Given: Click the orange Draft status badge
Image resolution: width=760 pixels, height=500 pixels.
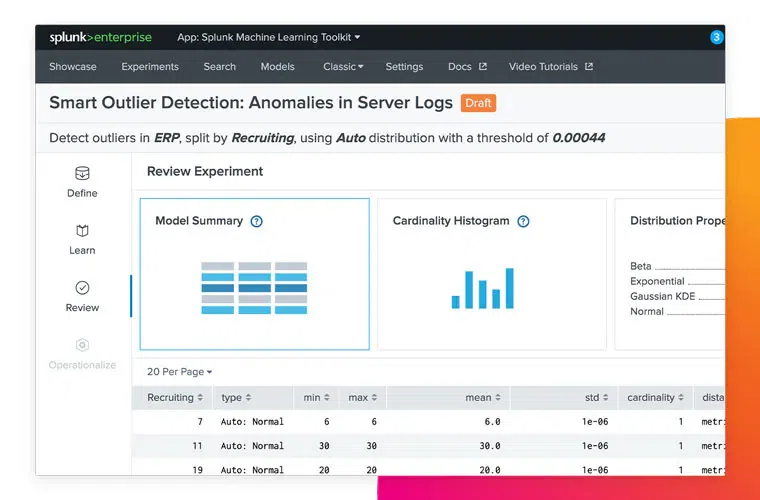Looking at the screenshot, I should (x=478, y=103).
